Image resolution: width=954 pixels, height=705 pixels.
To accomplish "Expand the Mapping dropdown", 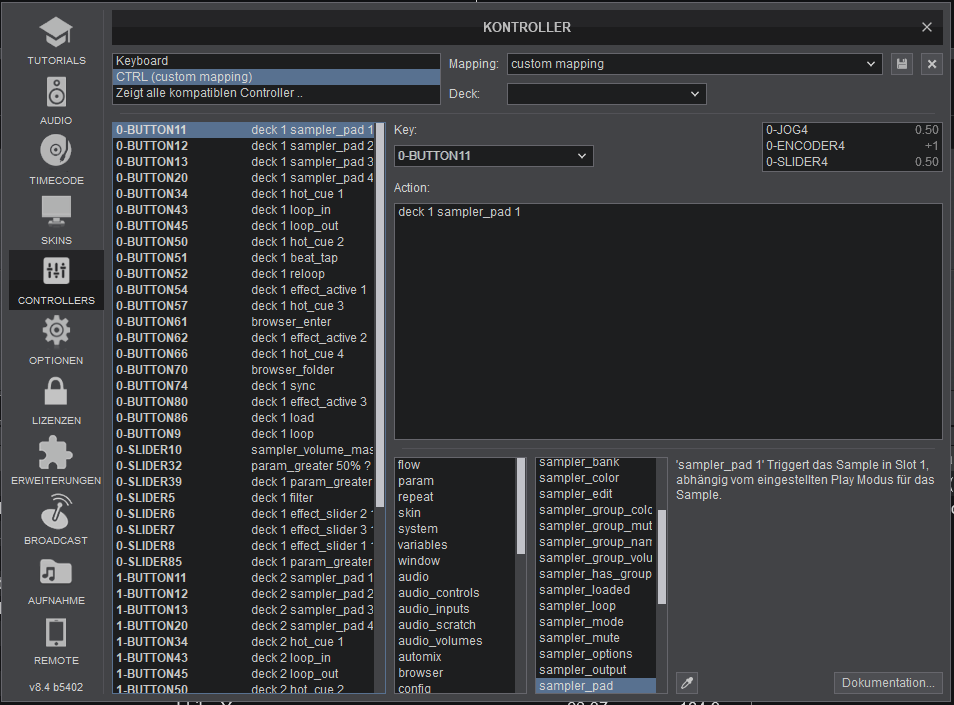I will click(x=694, y=64).
